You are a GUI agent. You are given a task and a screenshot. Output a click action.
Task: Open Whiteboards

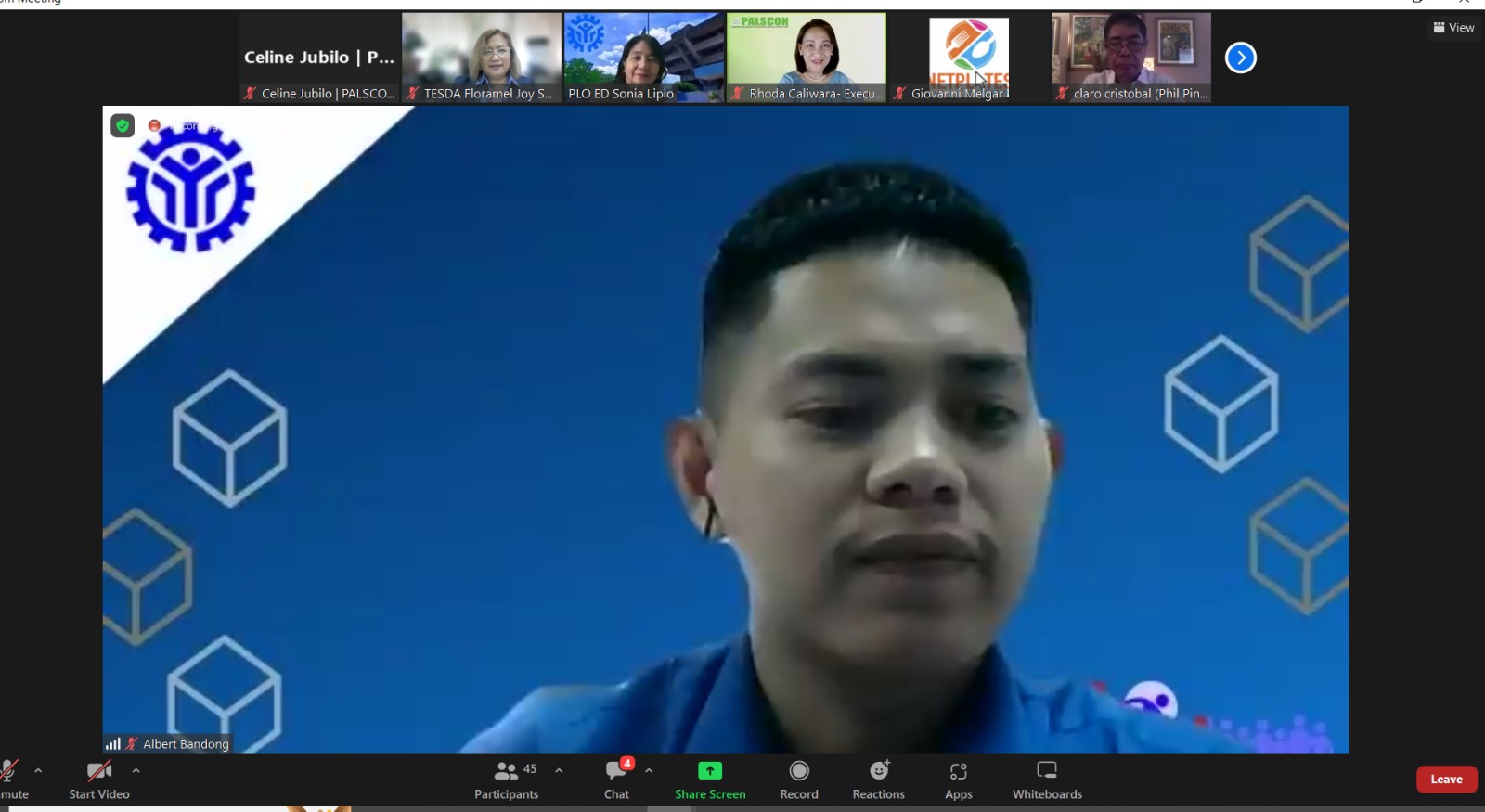click(x=1047, y=780)
